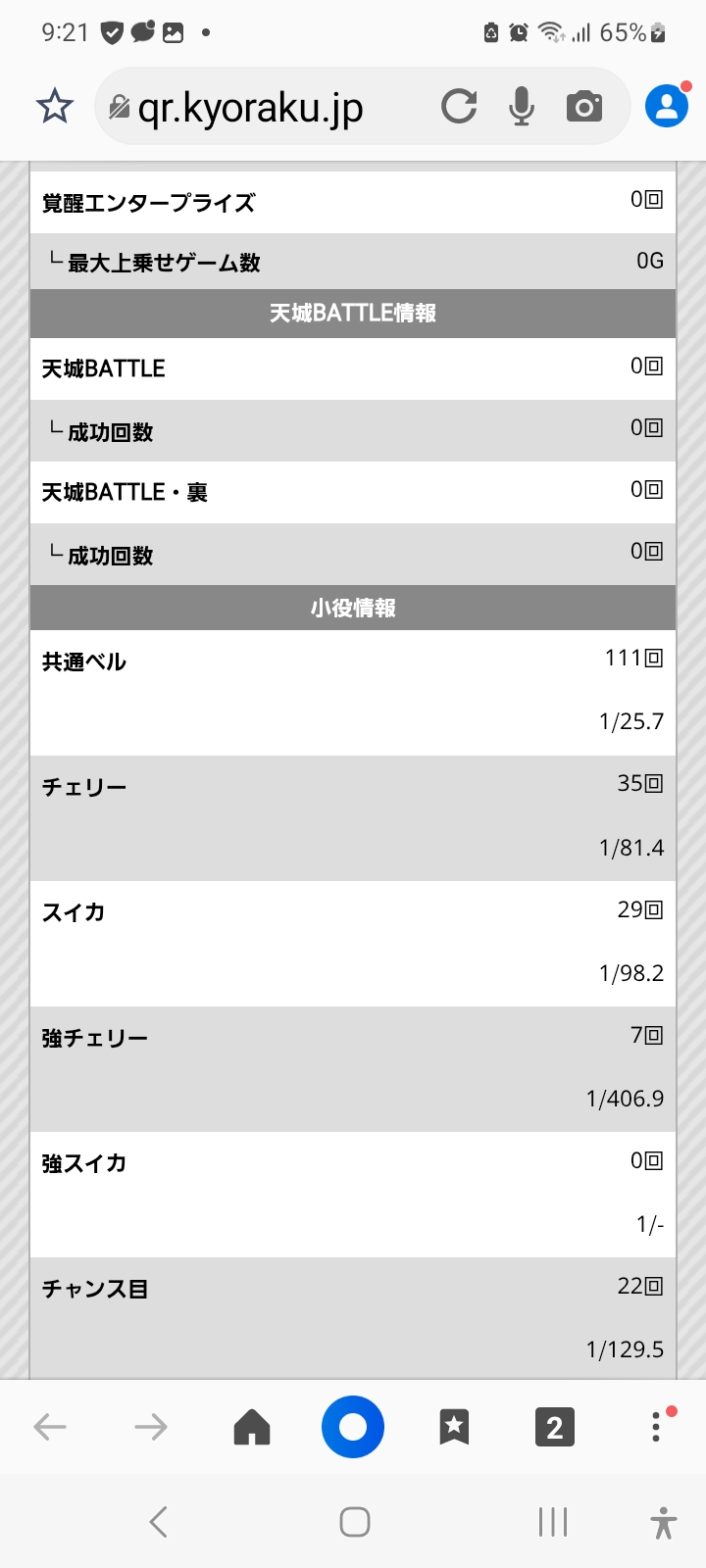
Task: Navigate forward with the right arrow
Action: click(151, 1427)
